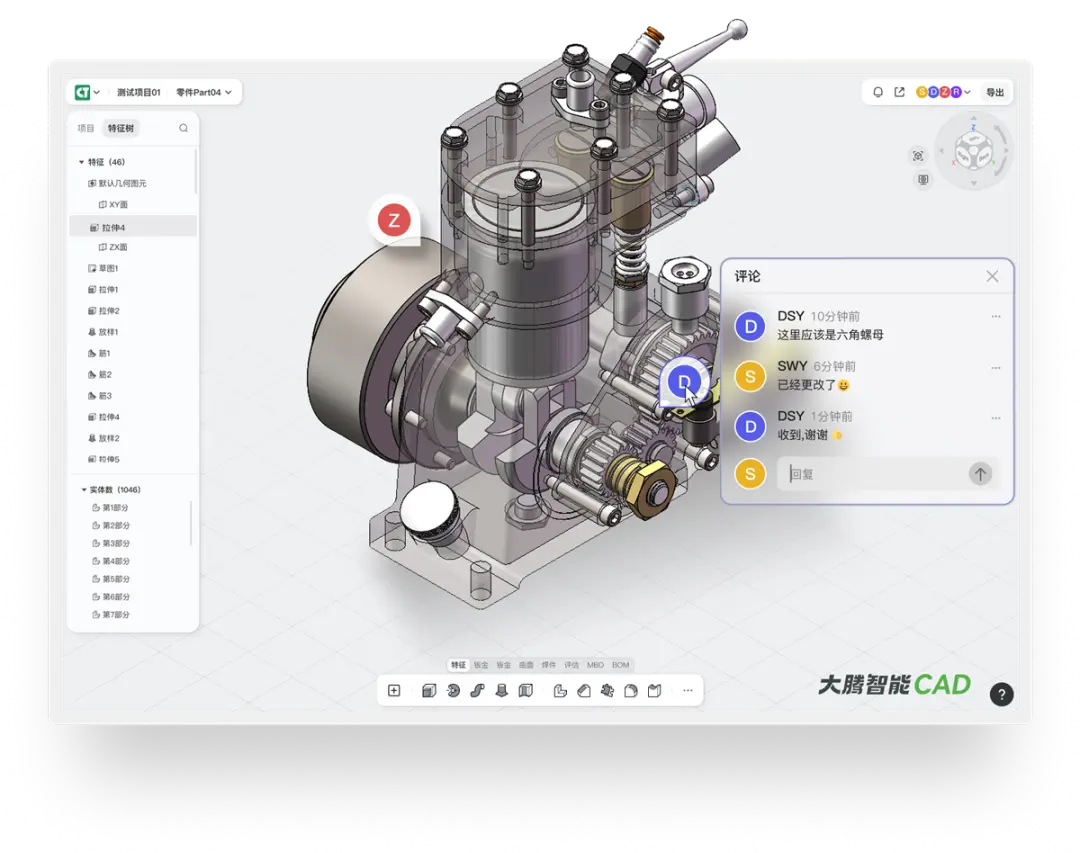Open the 零件Part04 dropdown

[x=204, y=92]
